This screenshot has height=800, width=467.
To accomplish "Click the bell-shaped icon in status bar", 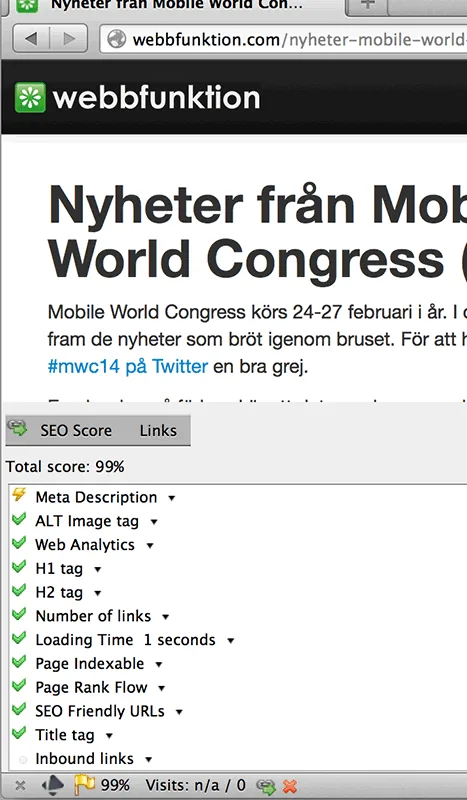I will click(x=53, y=785).
